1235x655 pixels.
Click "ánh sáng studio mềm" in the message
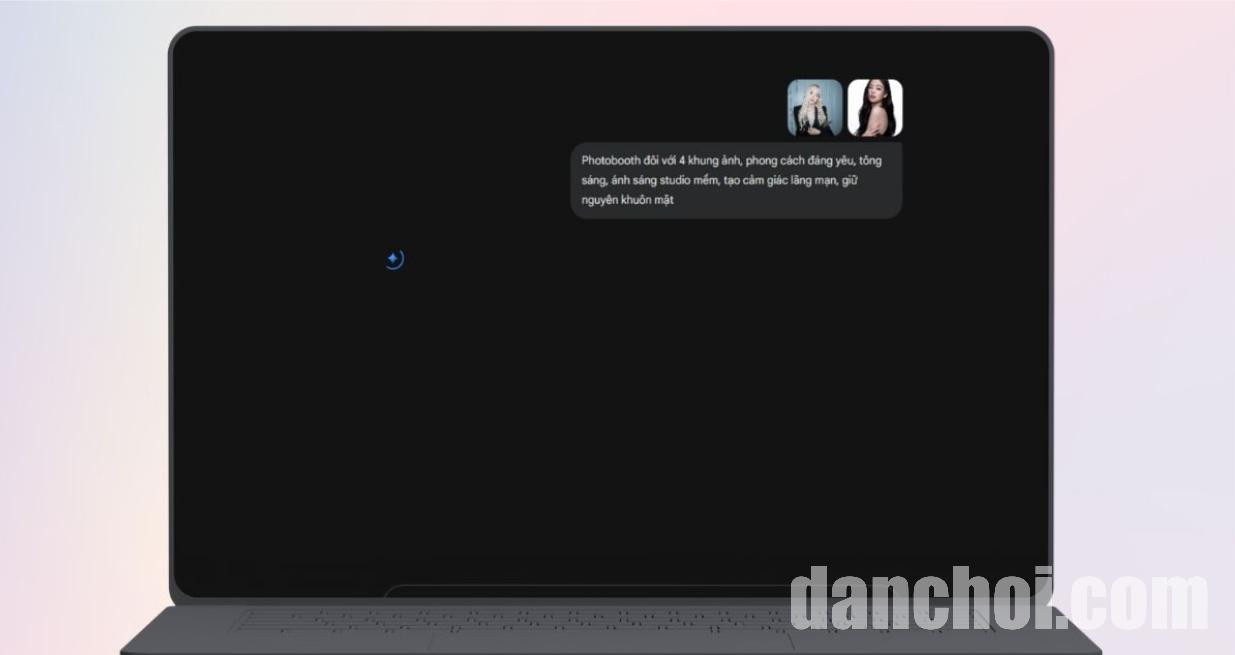665,181
